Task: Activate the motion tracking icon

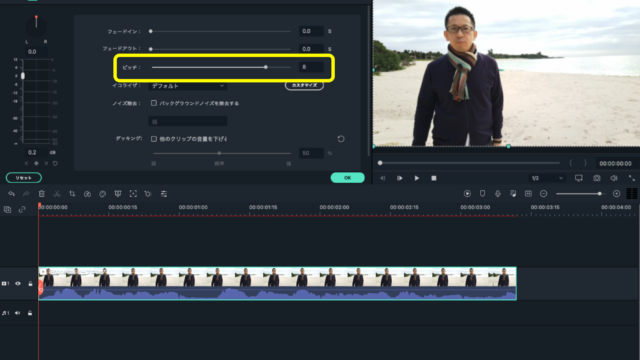Action: [x=133, y=194]
